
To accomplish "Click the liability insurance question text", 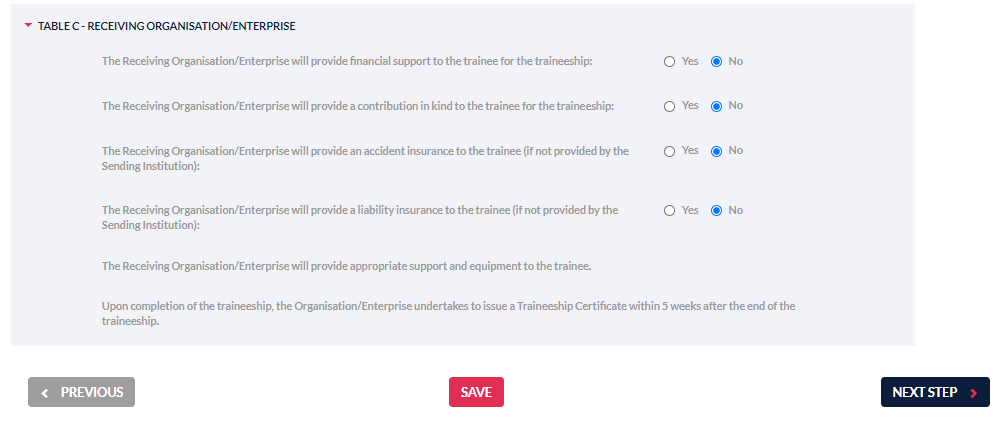I will pyautogui.click(x=360, y=217).
